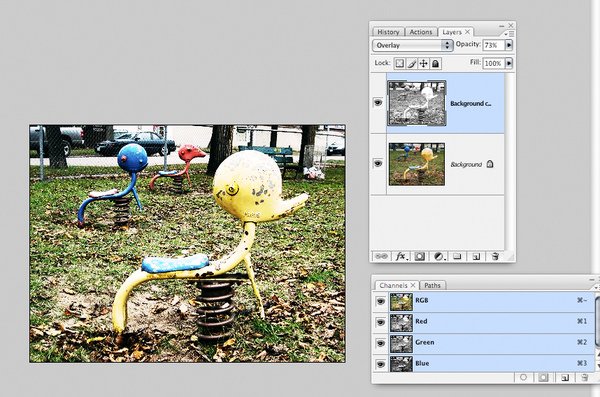Select the 'RGB' channel label
This screenshot has width=600, height=397.
click(422, 301)
